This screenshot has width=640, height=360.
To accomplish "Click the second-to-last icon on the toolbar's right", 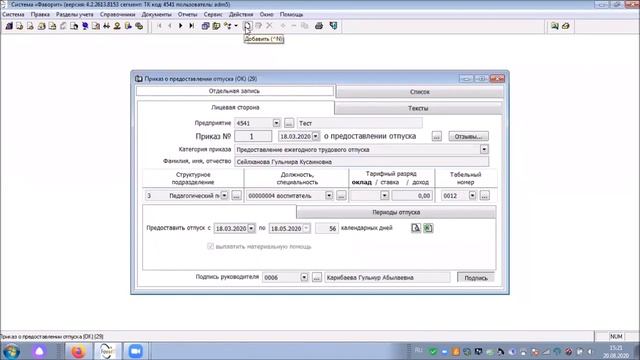I will coord(554,26).
